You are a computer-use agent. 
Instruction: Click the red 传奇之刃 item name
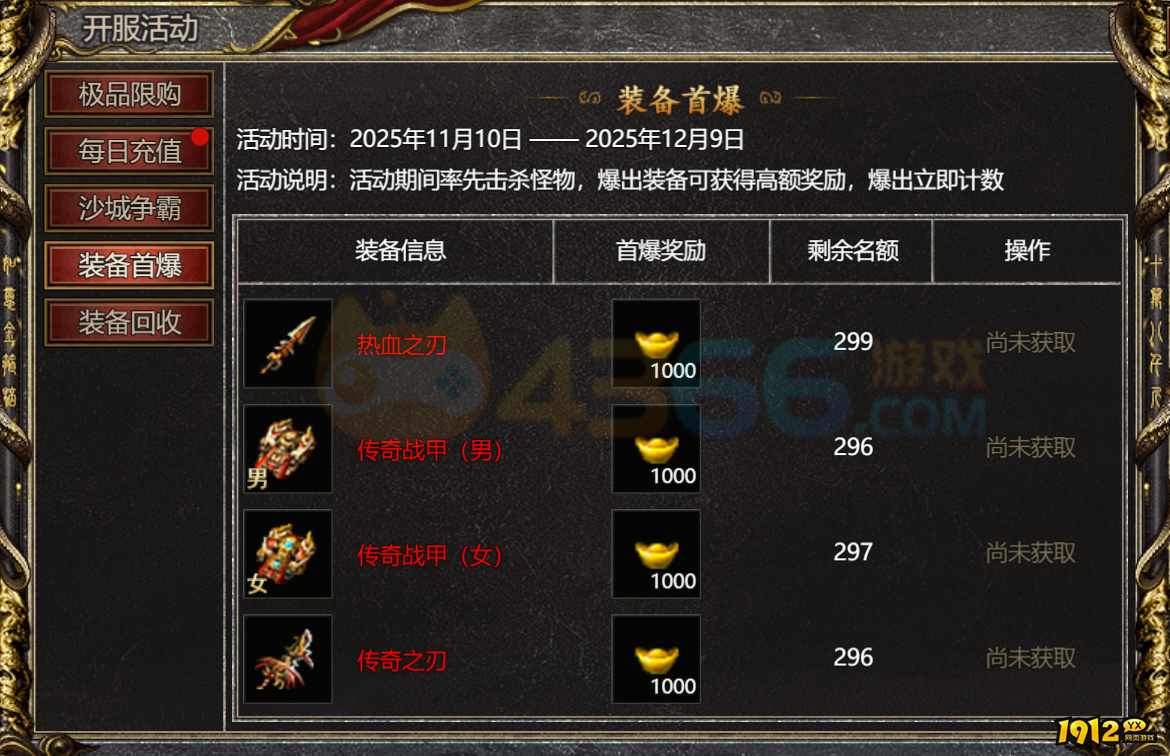tap(401, 660)
